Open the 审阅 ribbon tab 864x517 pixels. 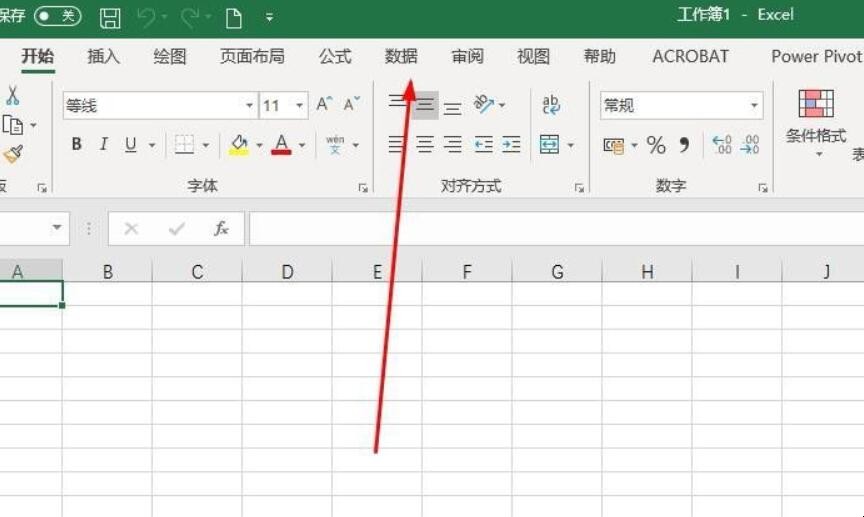[x=467, y=56]
